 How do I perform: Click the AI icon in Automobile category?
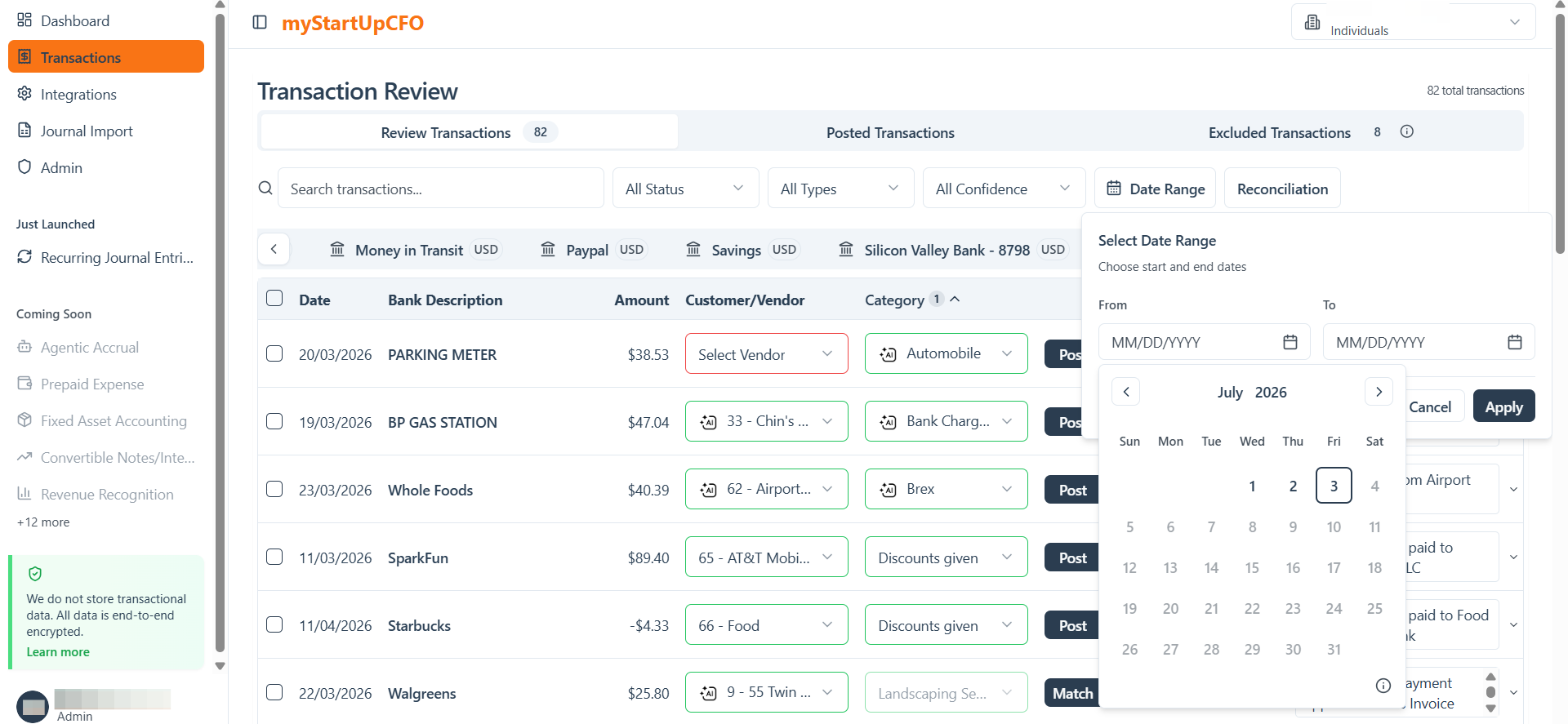tap(888, 354)
